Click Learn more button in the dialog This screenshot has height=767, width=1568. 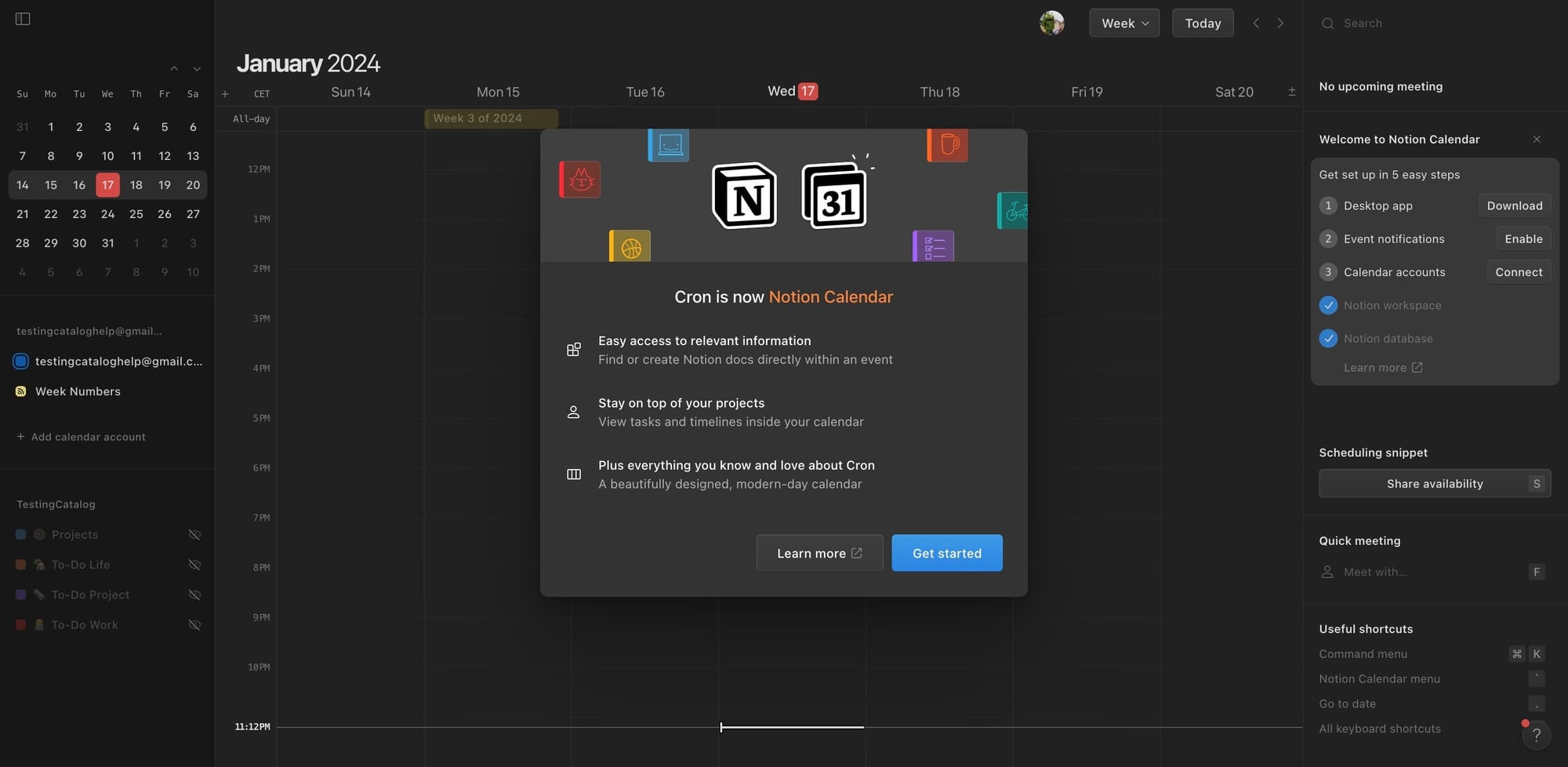819,553
